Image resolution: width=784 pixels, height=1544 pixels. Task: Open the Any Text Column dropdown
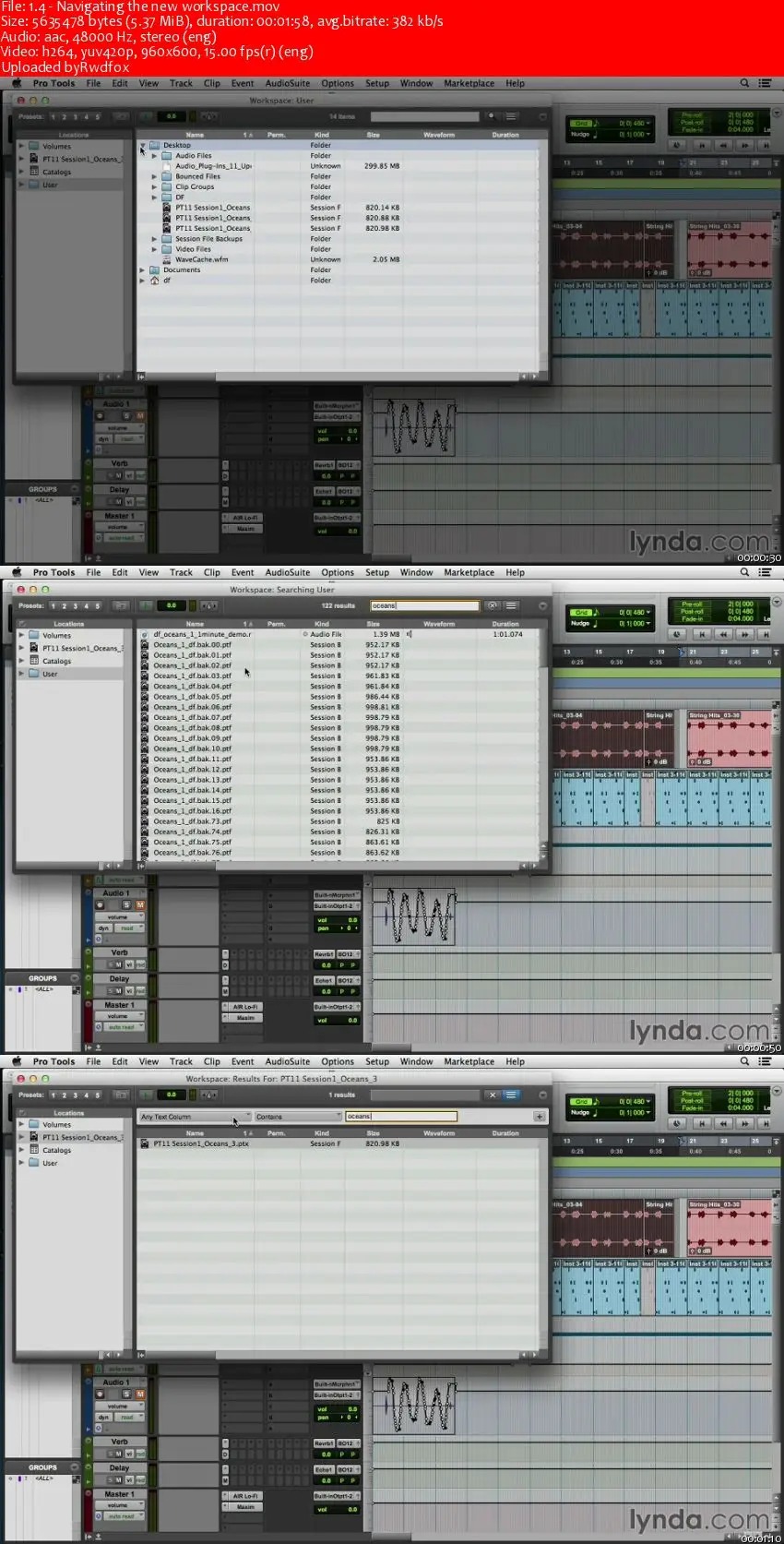195,1117
